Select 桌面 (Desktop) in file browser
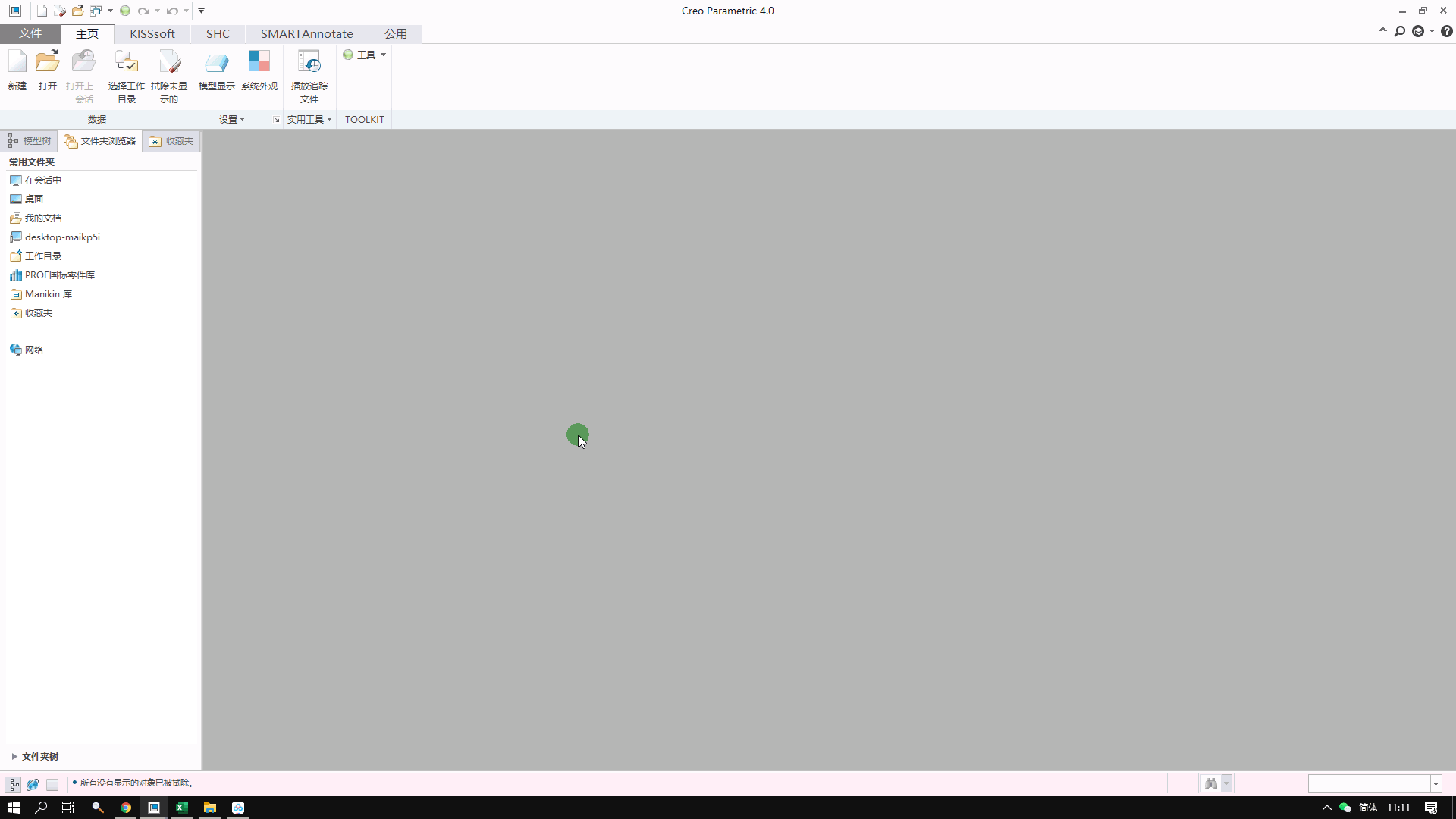The width and height of the screenshot is (1456, 819). pyautogui.click(x=33, y=199)
